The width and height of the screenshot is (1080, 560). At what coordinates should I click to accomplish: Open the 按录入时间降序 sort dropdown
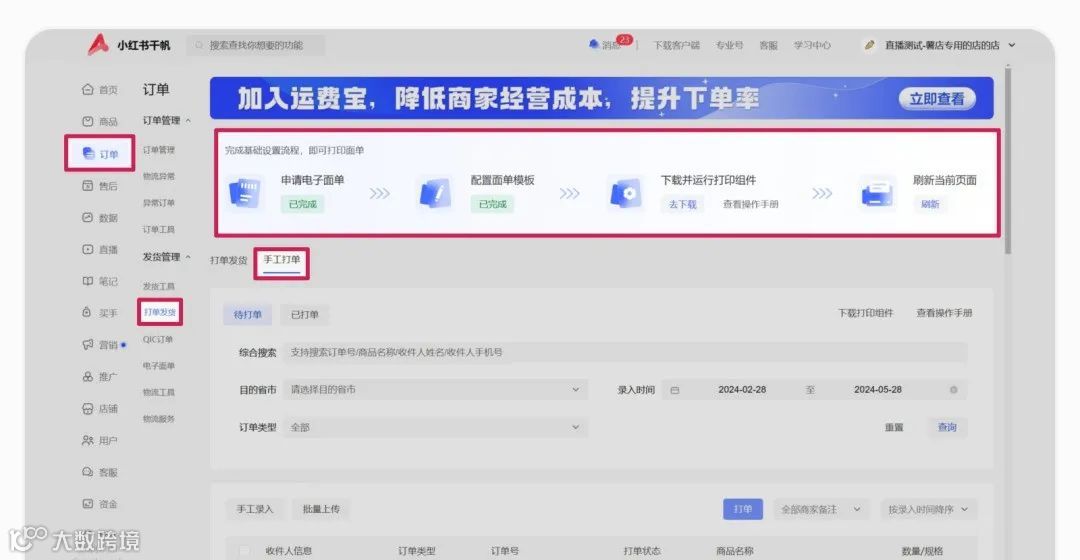pyautogui.click(x=928, y=510)
